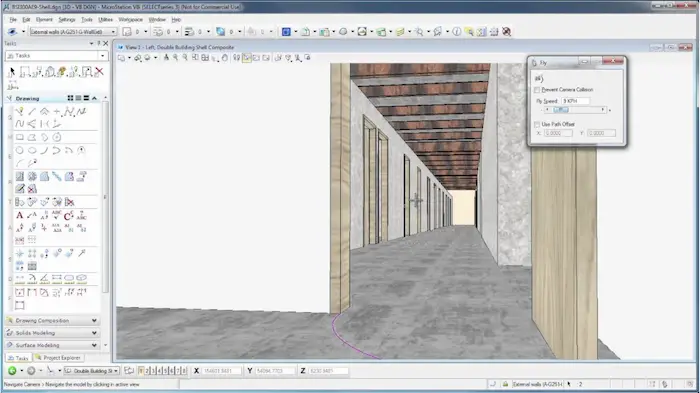The height and width of the screenshot is (393, 700).
Task: Open the Pan View hand tool
Action: coord(225,58)
